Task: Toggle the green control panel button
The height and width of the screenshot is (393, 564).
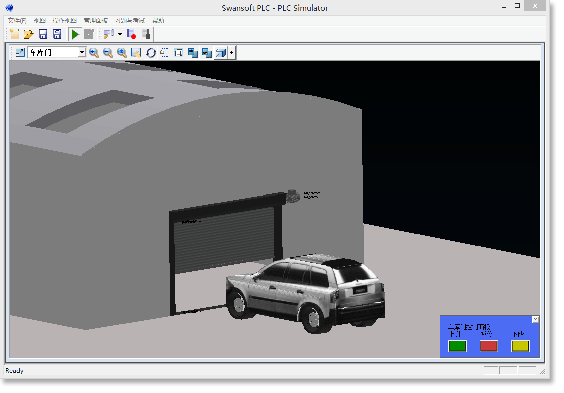Action: pos(458,346)
